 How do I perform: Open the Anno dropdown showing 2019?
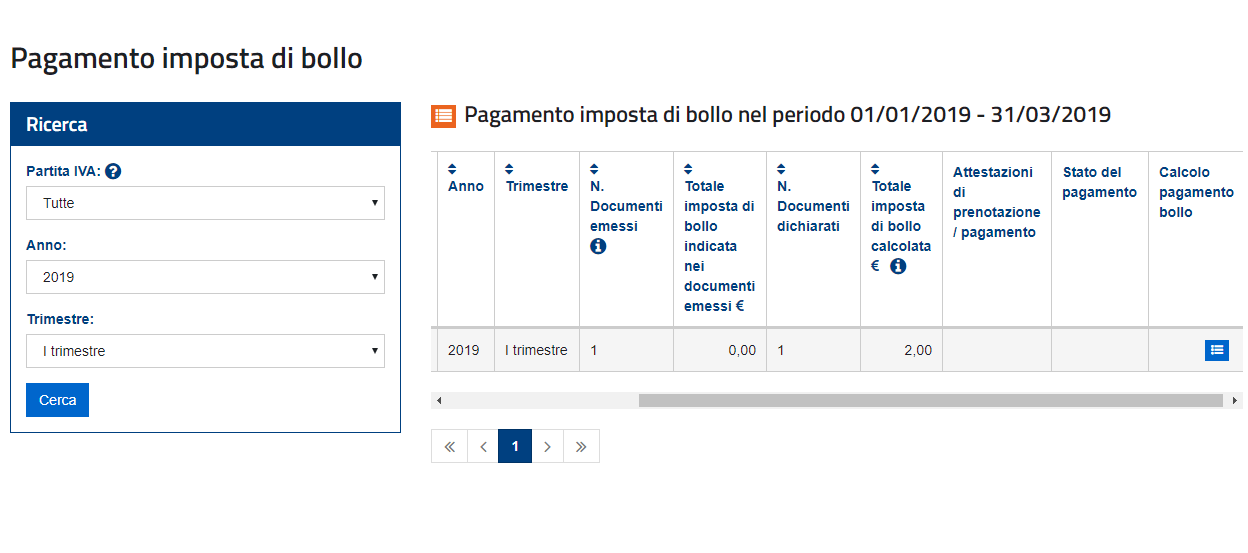click(205, 277)
